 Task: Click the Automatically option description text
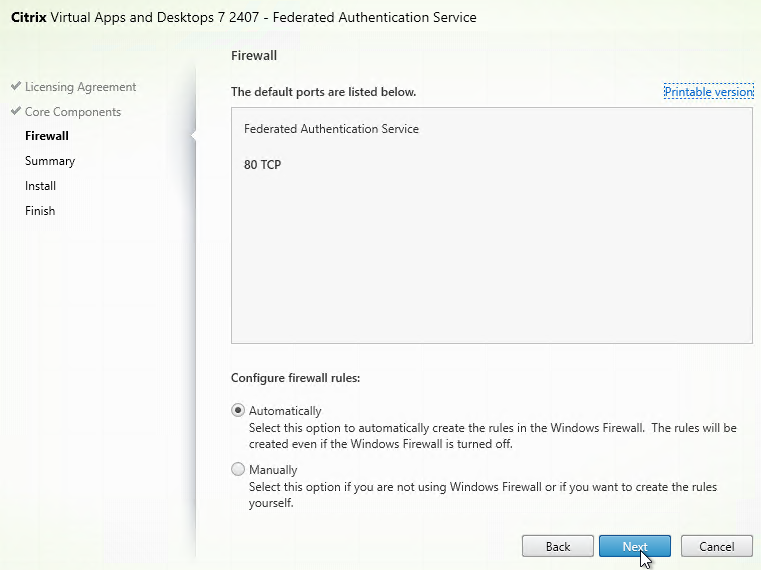(x=492, y=435)
